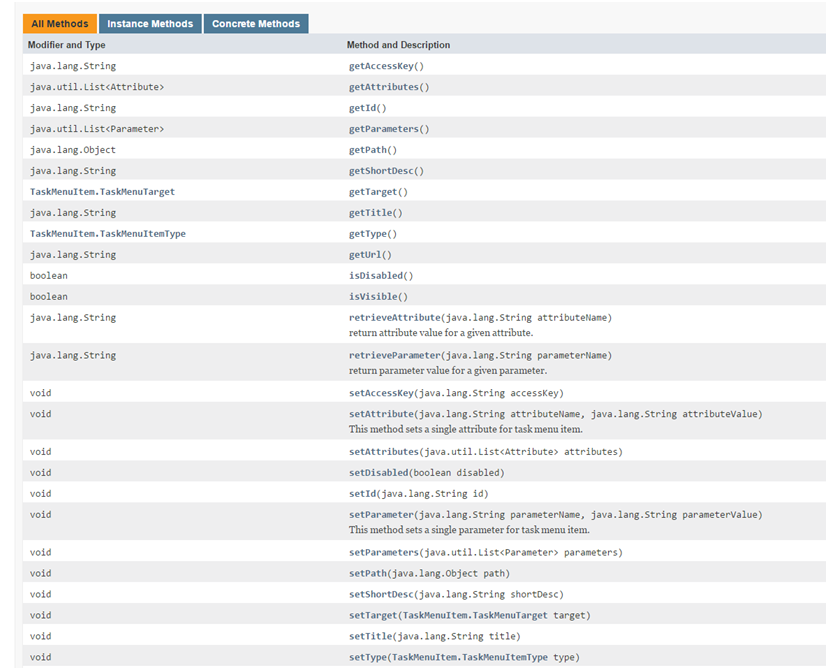
Task: Open the retrieveParameter method documentation
Action: point(399,355)
